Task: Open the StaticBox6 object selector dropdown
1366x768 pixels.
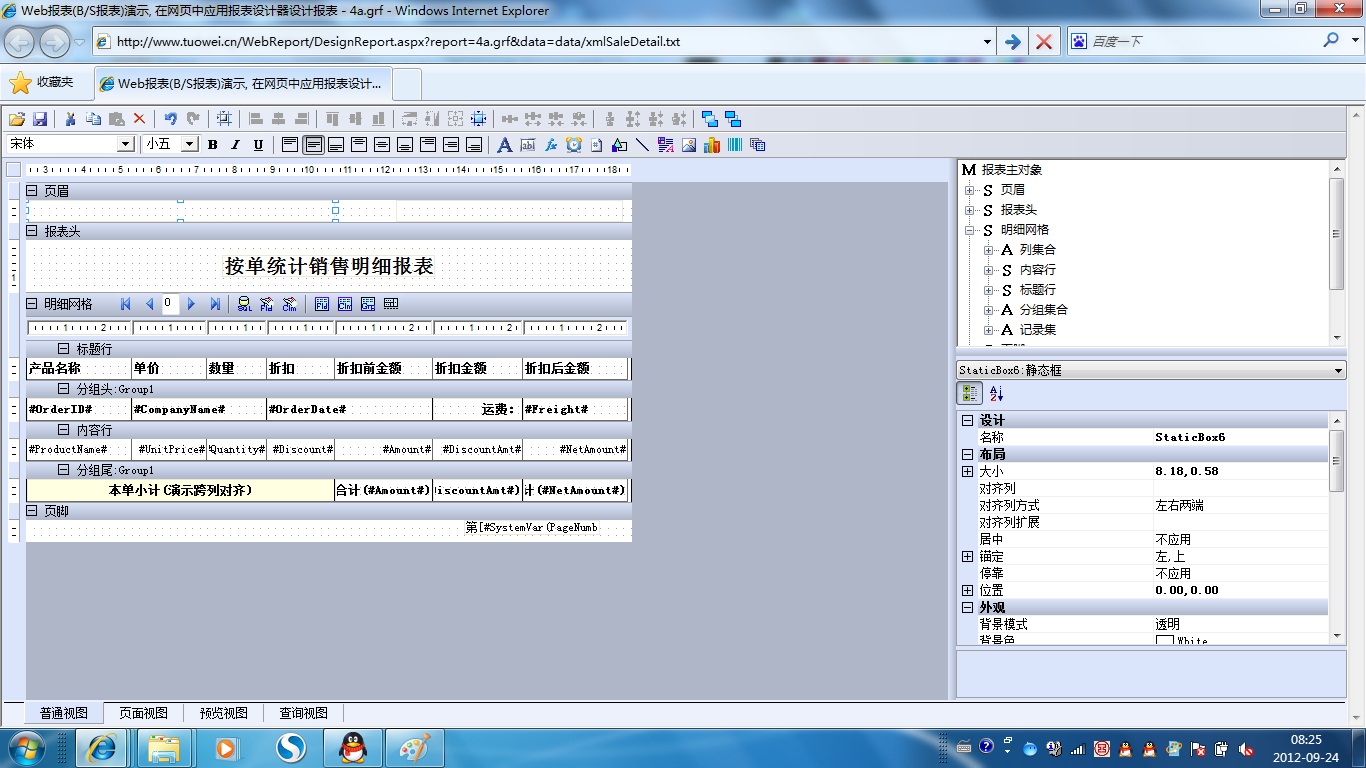Action: point(1339,371)
